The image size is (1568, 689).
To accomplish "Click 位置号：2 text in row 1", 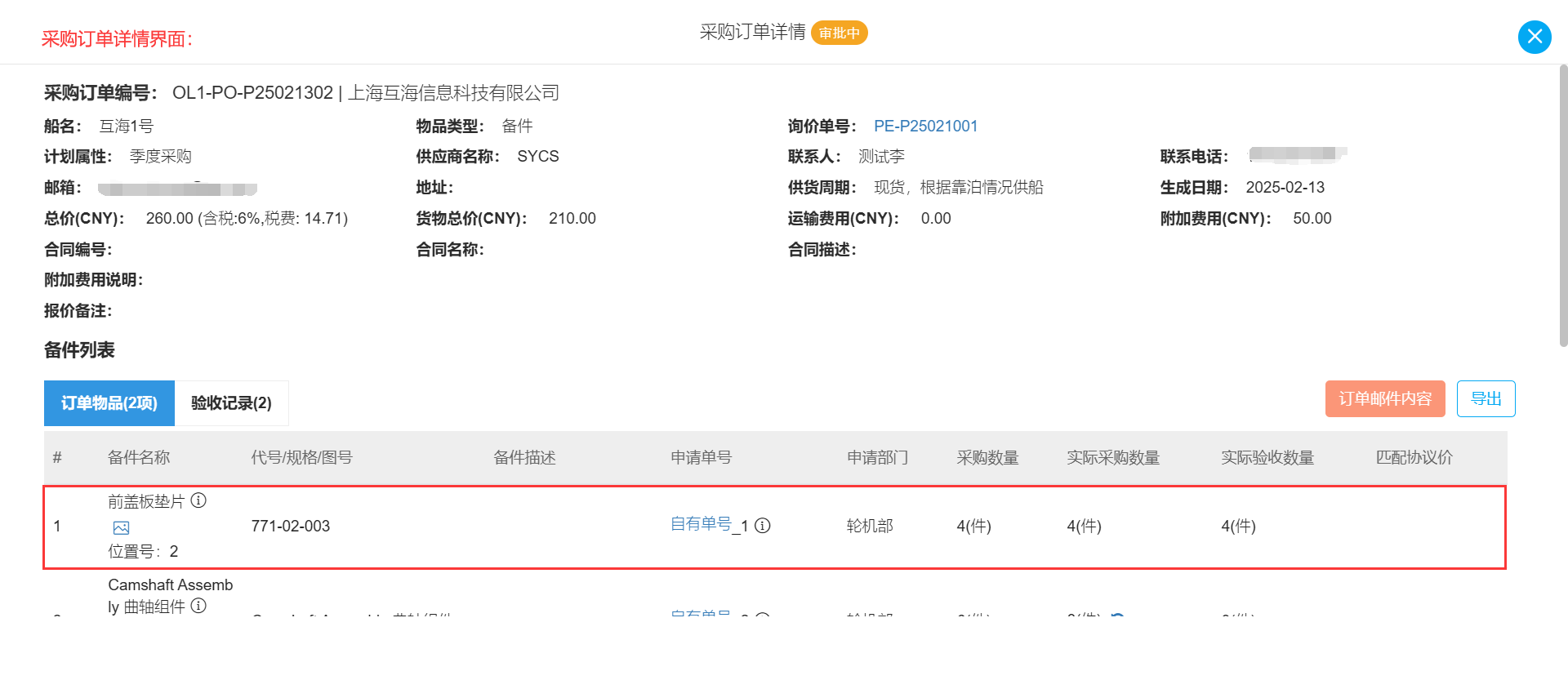I will pyautogui.click(x=143, y=552).
